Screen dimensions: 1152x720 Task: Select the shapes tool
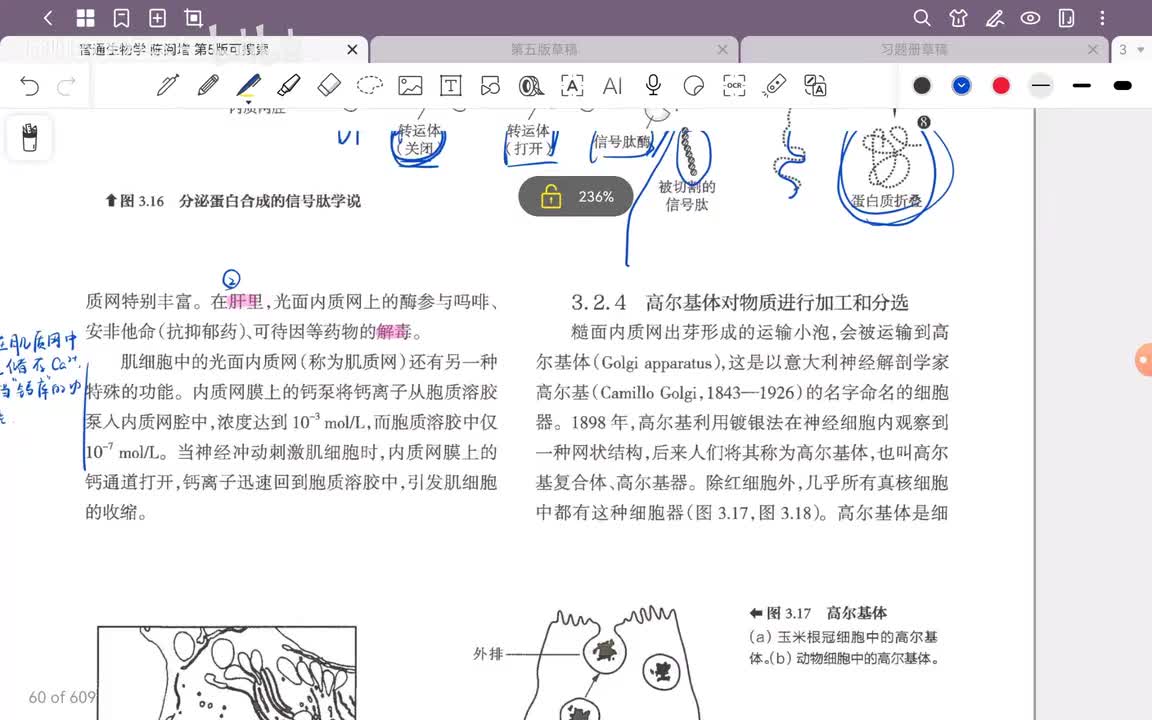point(490,85)
